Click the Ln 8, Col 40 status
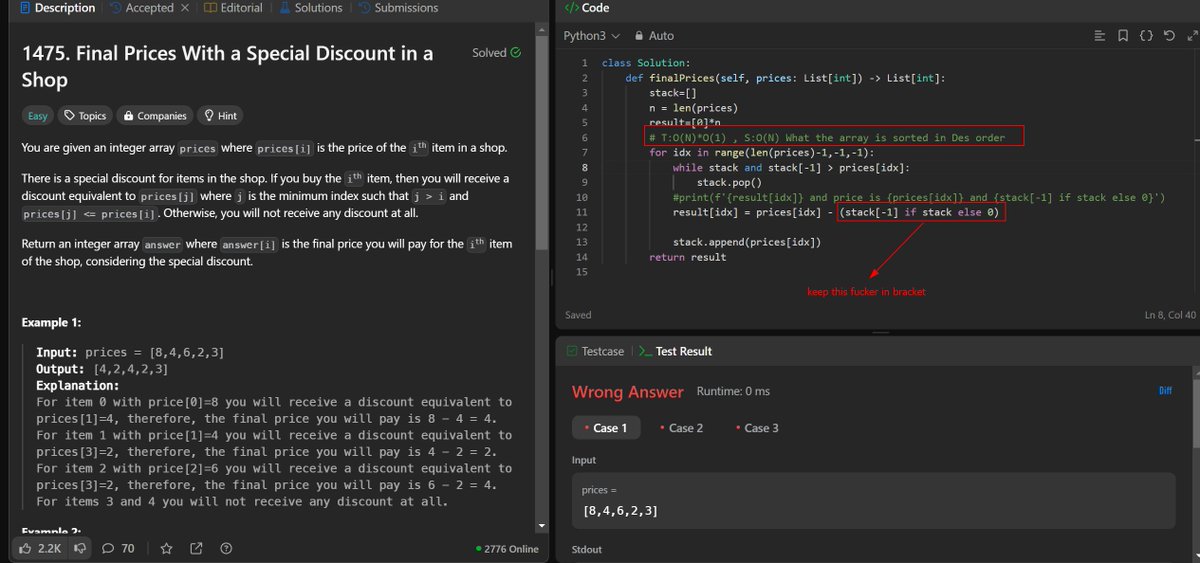 pyautogui.click(x=1169, y=315)
